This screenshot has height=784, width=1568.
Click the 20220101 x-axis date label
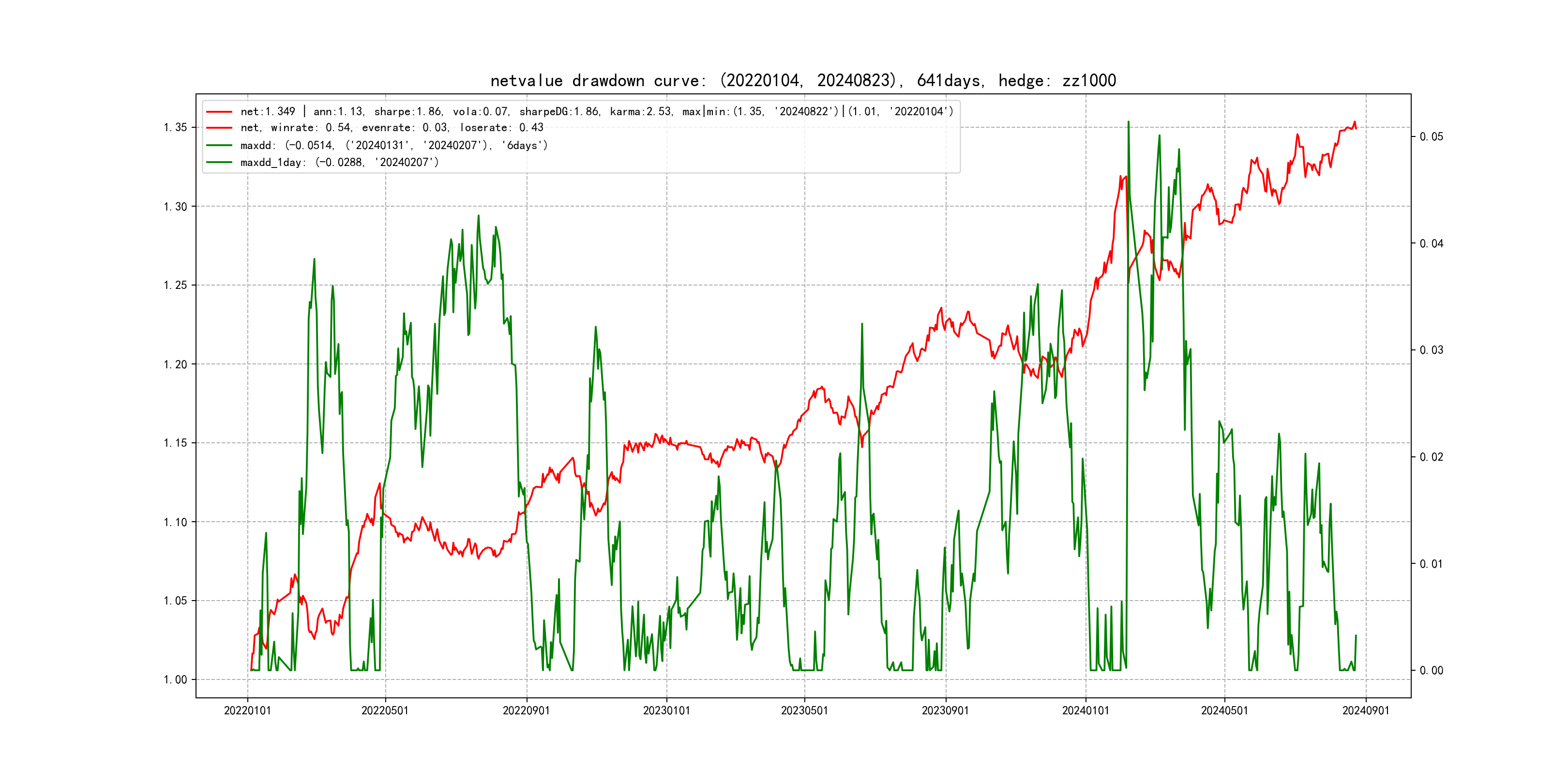[x=247, y=710]
